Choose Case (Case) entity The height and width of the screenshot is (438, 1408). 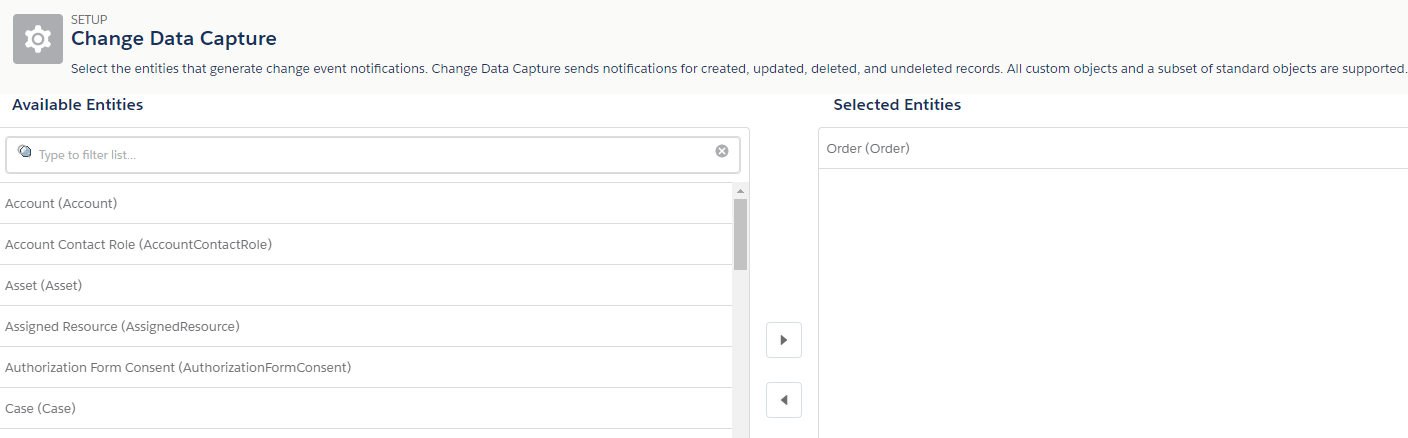pyautogui.click(x=40, y=408)
